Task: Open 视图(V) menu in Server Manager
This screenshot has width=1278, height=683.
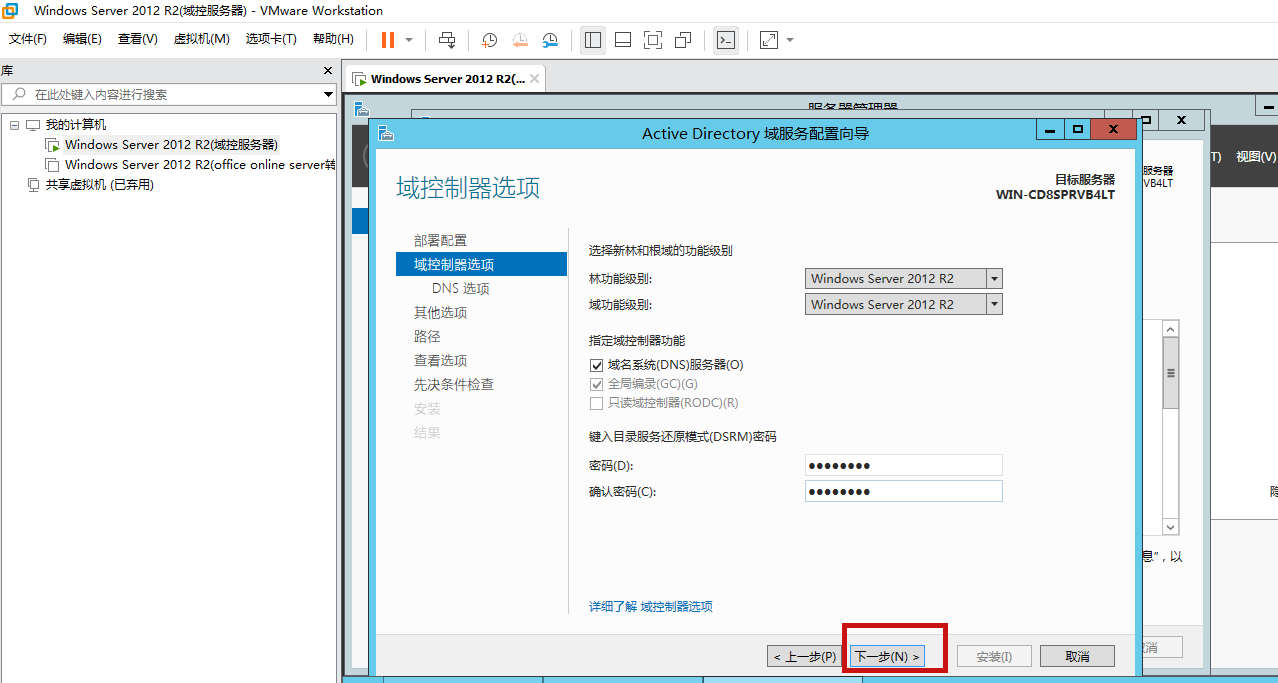Action: [1256, 157]
